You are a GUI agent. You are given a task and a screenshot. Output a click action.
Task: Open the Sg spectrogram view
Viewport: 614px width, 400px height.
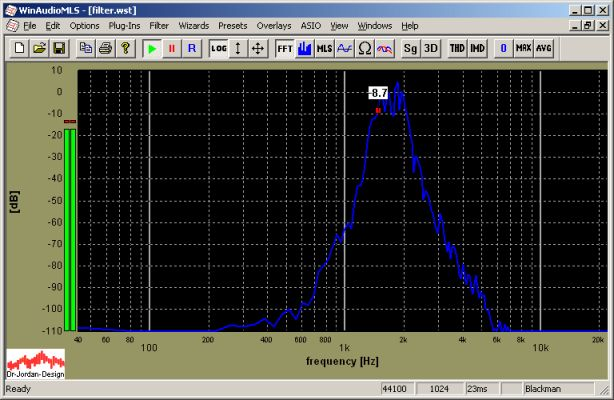click(411, 48)
